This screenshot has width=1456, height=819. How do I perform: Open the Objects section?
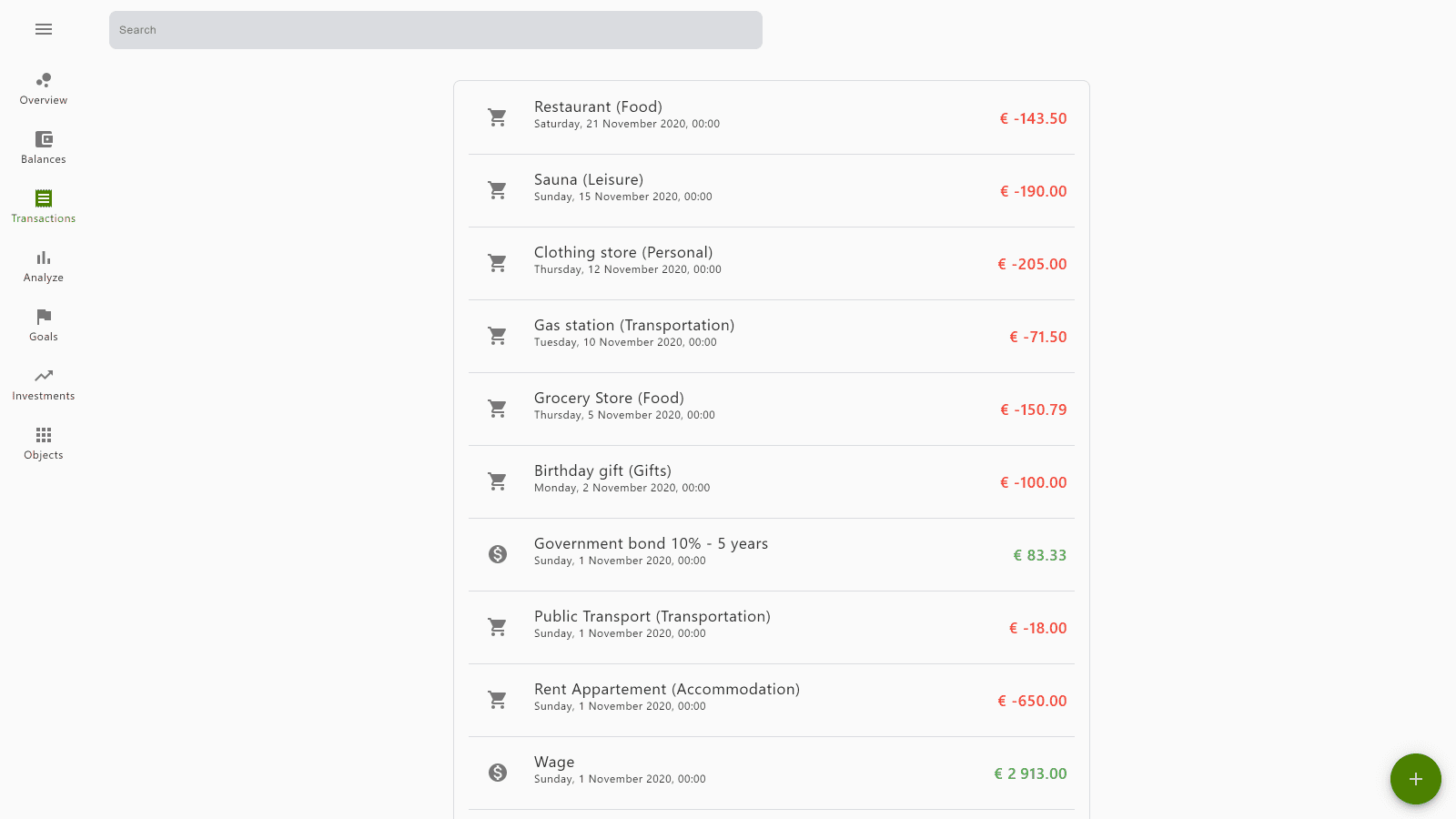(x=44, y=444)
